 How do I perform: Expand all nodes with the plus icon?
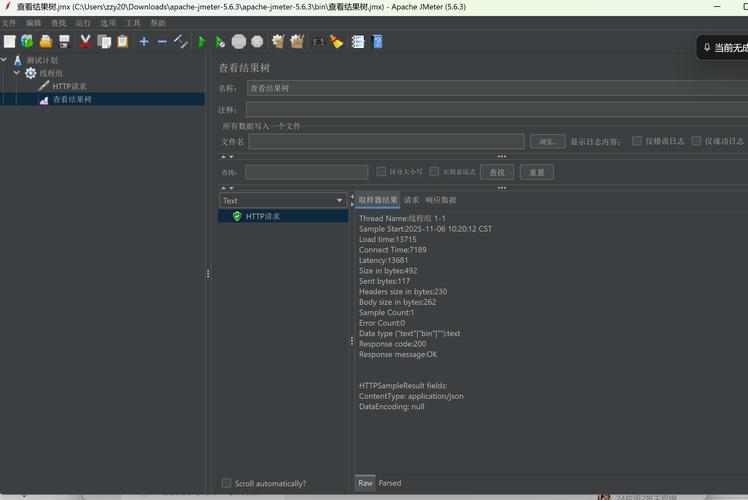[144, 42]
